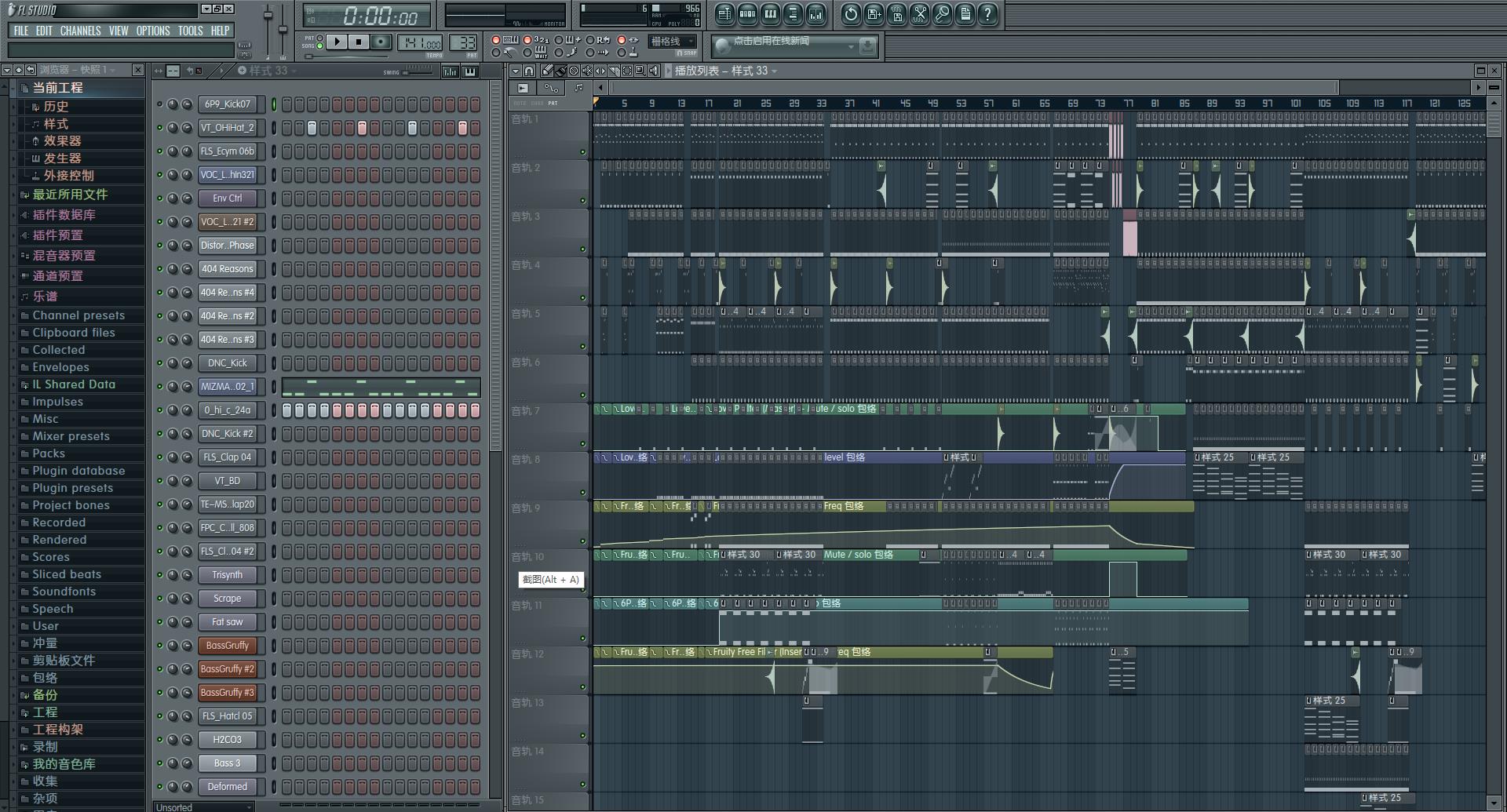Select the H2CO3 channel button

click(x=228, y=740)
